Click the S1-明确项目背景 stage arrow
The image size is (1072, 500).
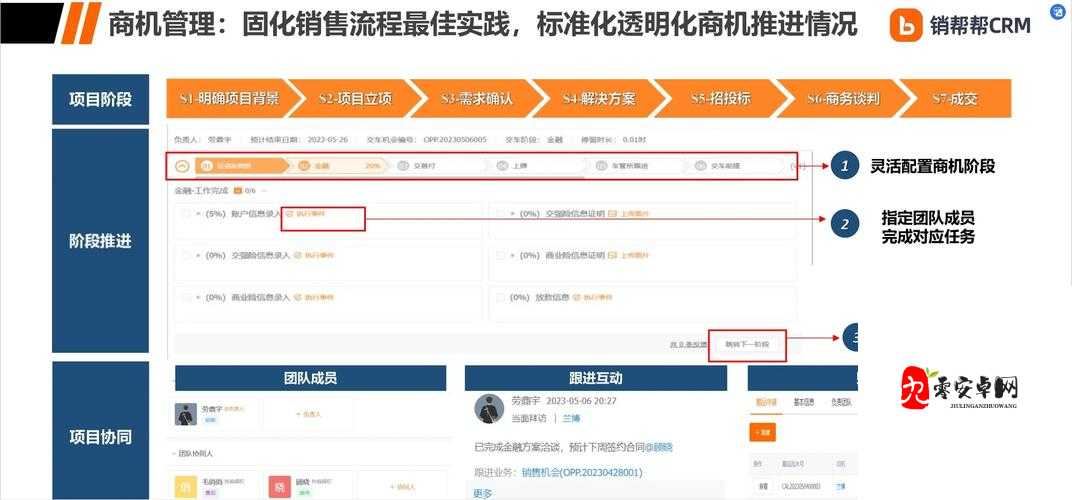[230, 99]
